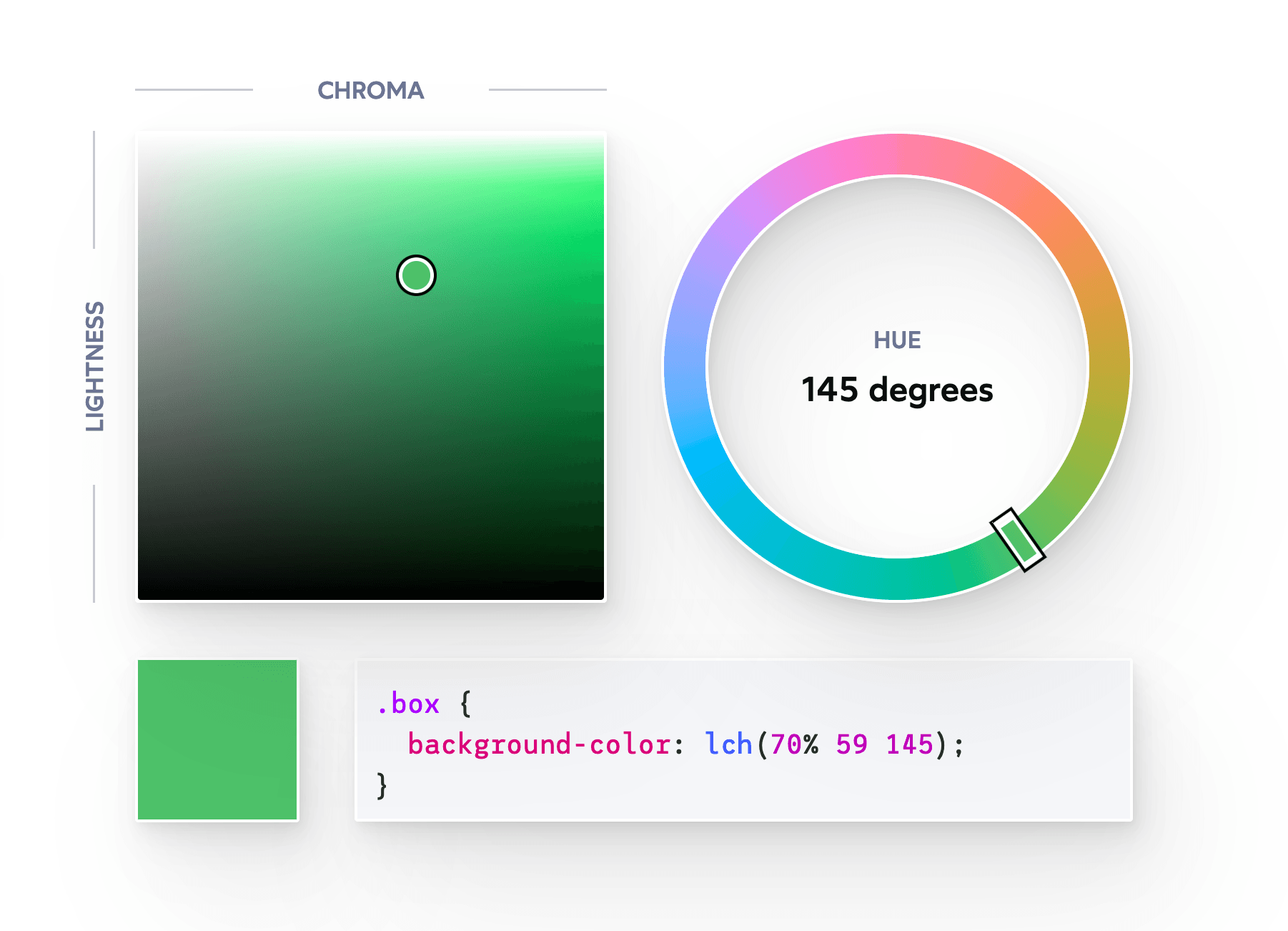Image resolution: width=1288 pixels, height=931 pixels.
Task: Click the background-color property in the code
Action: tap(539, 744)
